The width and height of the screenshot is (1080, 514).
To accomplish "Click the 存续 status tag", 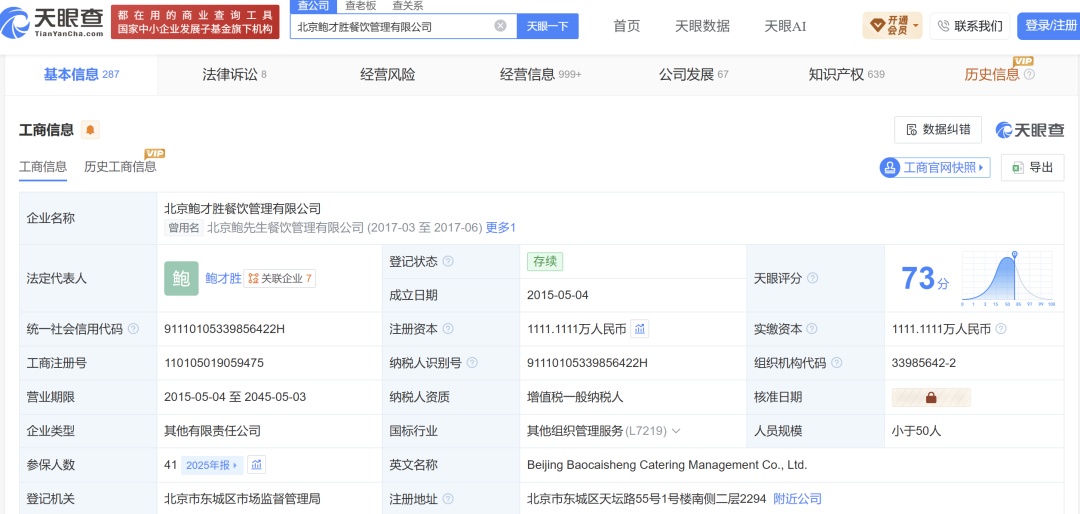I will 545,262.
